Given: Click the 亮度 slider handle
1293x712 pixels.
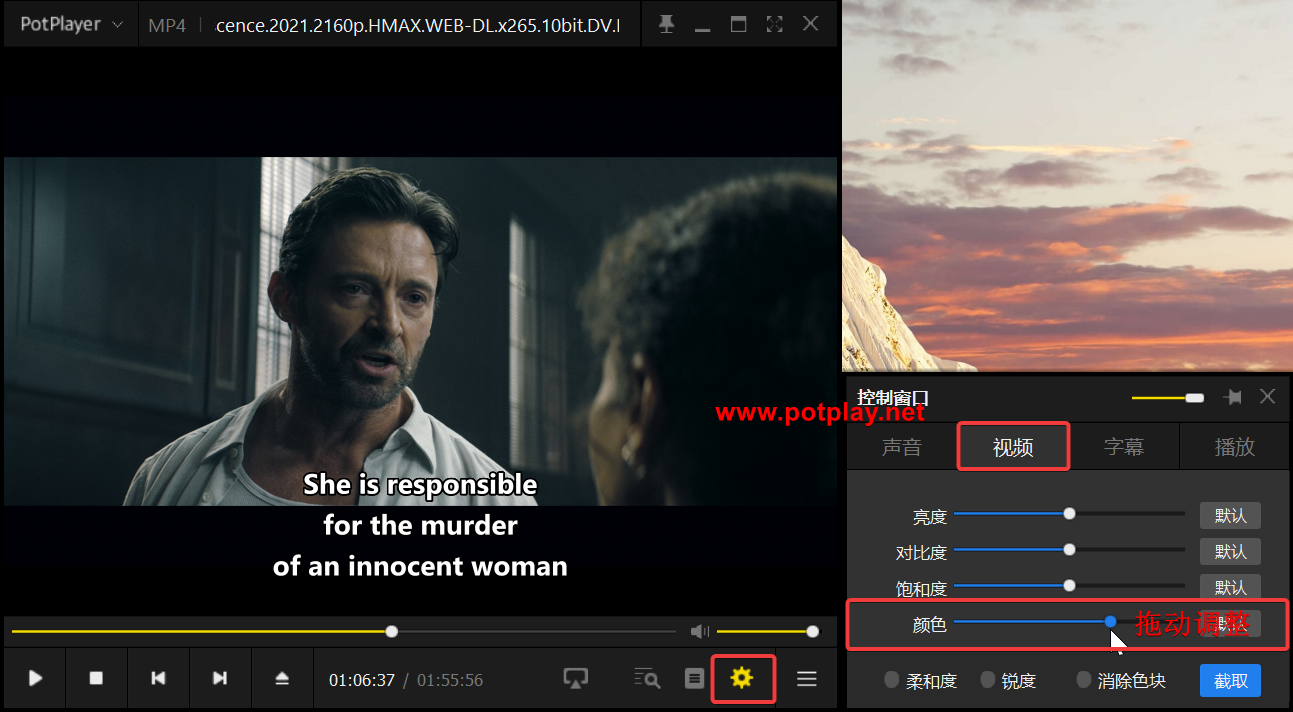Looking at the screenshot, I should click(x=1069, y=513).
